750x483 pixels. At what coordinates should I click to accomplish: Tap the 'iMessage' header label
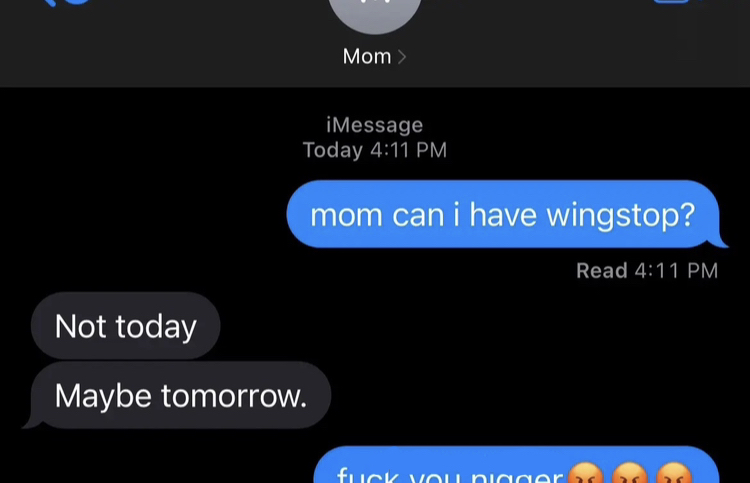[375, 125]
